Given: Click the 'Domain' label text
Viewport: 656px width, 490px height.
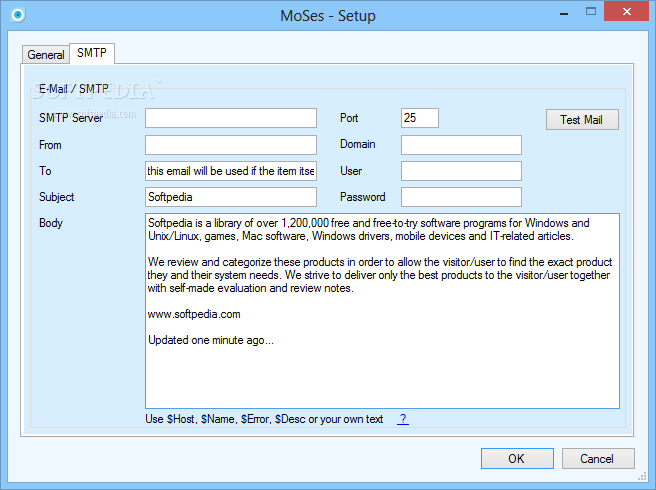Looking at the screenshot, I should [x=357, y=144].
